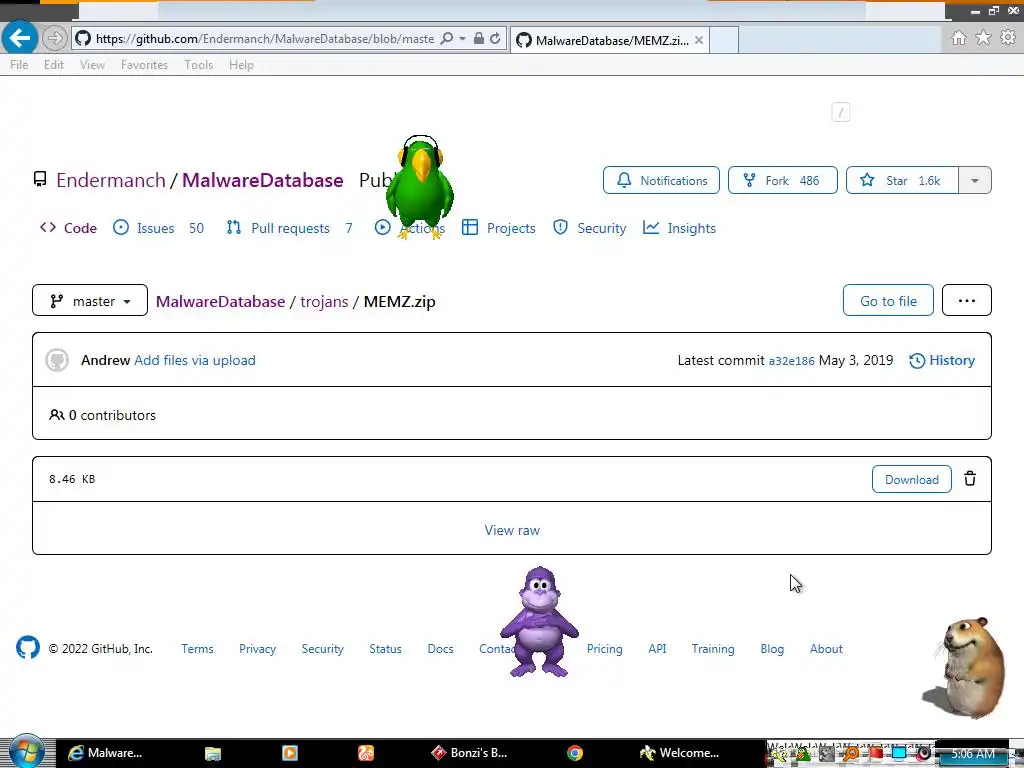This screenshot has height=768, width=1024.
Task: Click the Notifications bell button
Action: (x=661, y=180)
